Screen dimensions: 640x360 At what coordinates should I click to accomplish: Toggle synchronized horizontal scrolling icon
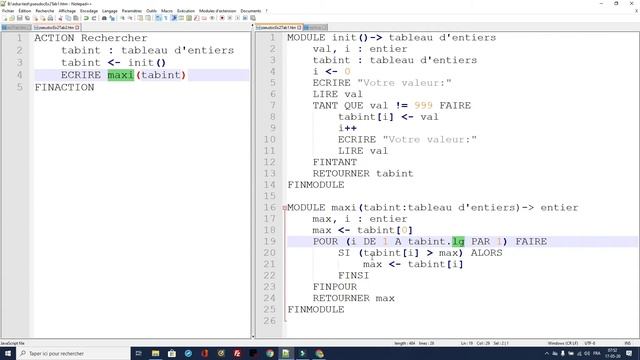[x=148, y=18]
